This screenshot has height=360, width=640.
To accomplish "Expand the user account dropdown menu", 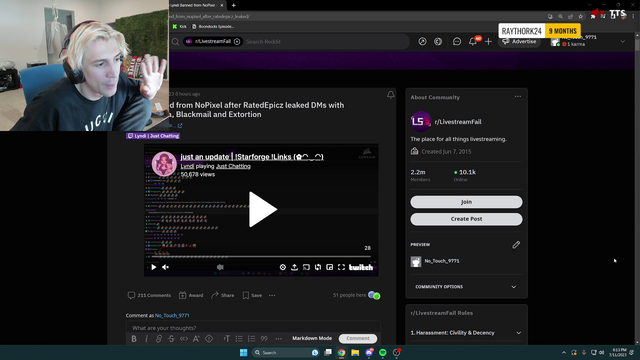I will click(x=622, y=42).
